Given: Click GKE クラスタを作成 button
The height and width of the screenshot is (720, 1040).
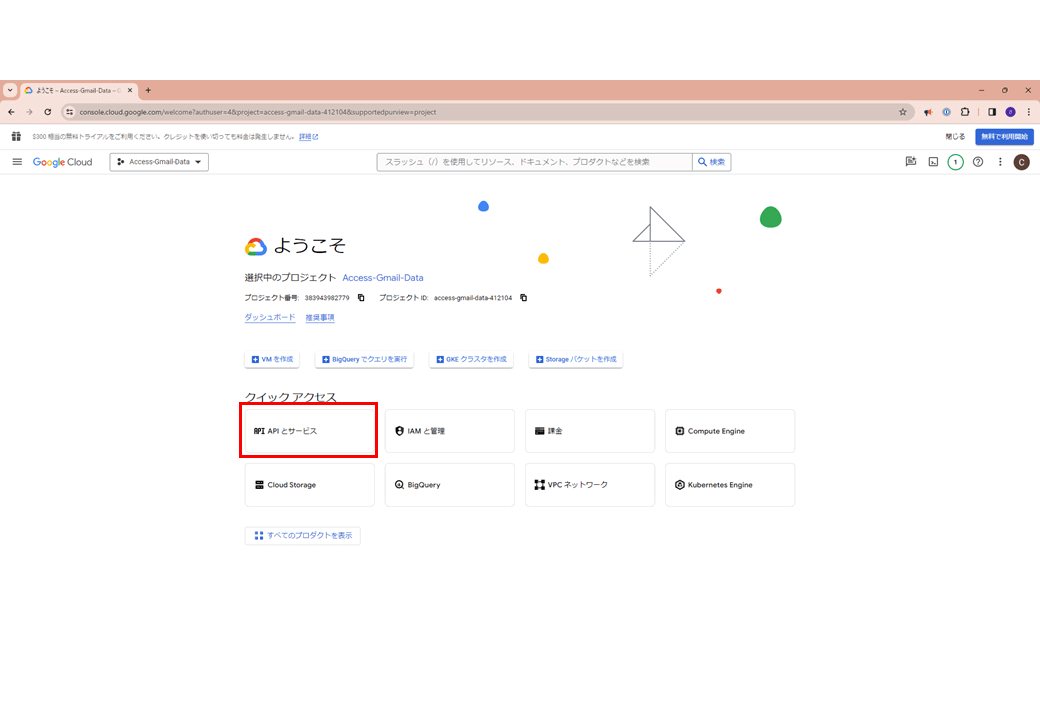Looking at the screenshot, I should point(471,359).
